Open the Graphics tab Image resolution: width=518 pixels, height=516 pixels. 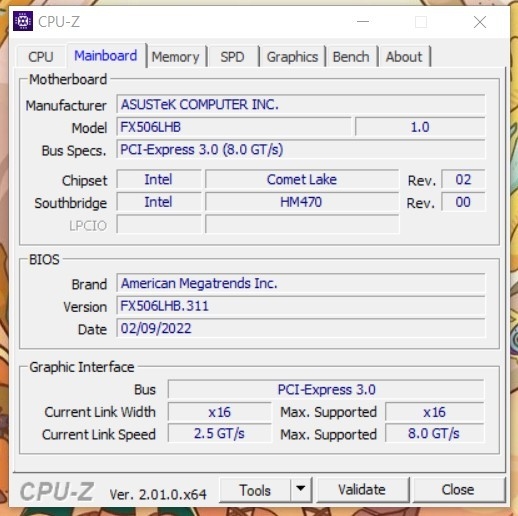[292, 57]
